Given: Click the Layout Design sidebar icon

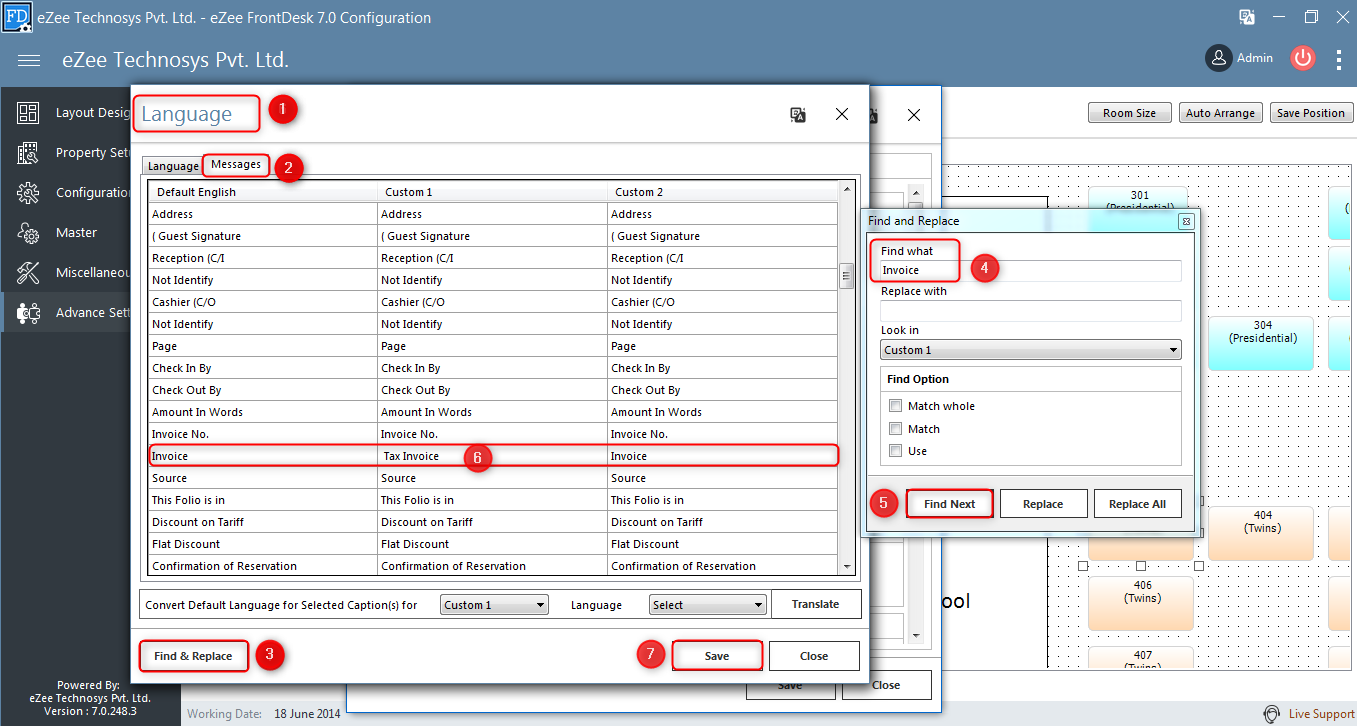Looking at the screenshot, I should pyautogui.click(x=28, y=113).
